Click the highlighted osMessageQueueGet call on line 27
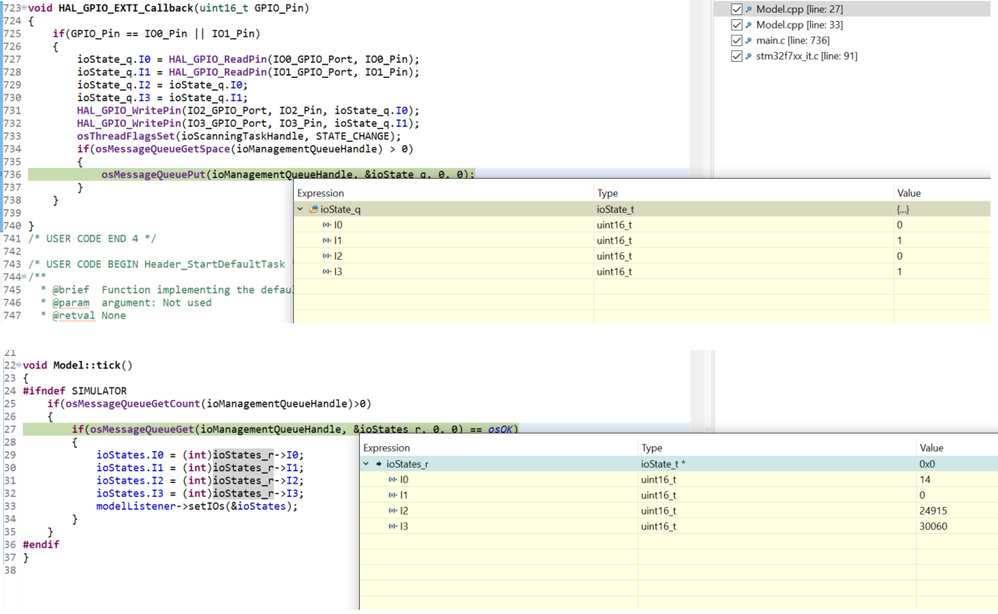The height and width of the screenshot is (614, 998). point(295,429)
